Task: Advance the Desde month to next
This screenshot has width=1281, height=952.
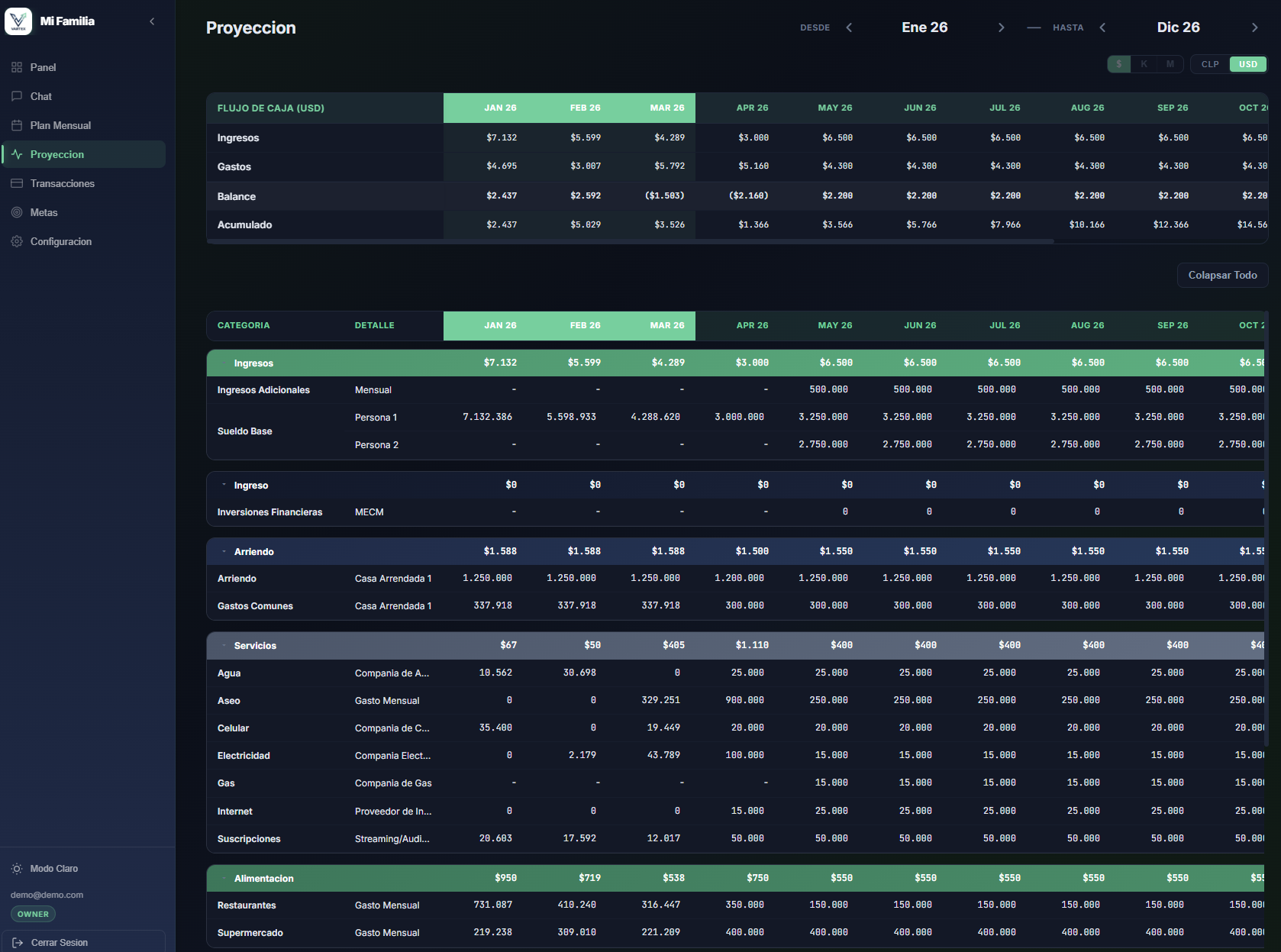Action: [1002, 27]
